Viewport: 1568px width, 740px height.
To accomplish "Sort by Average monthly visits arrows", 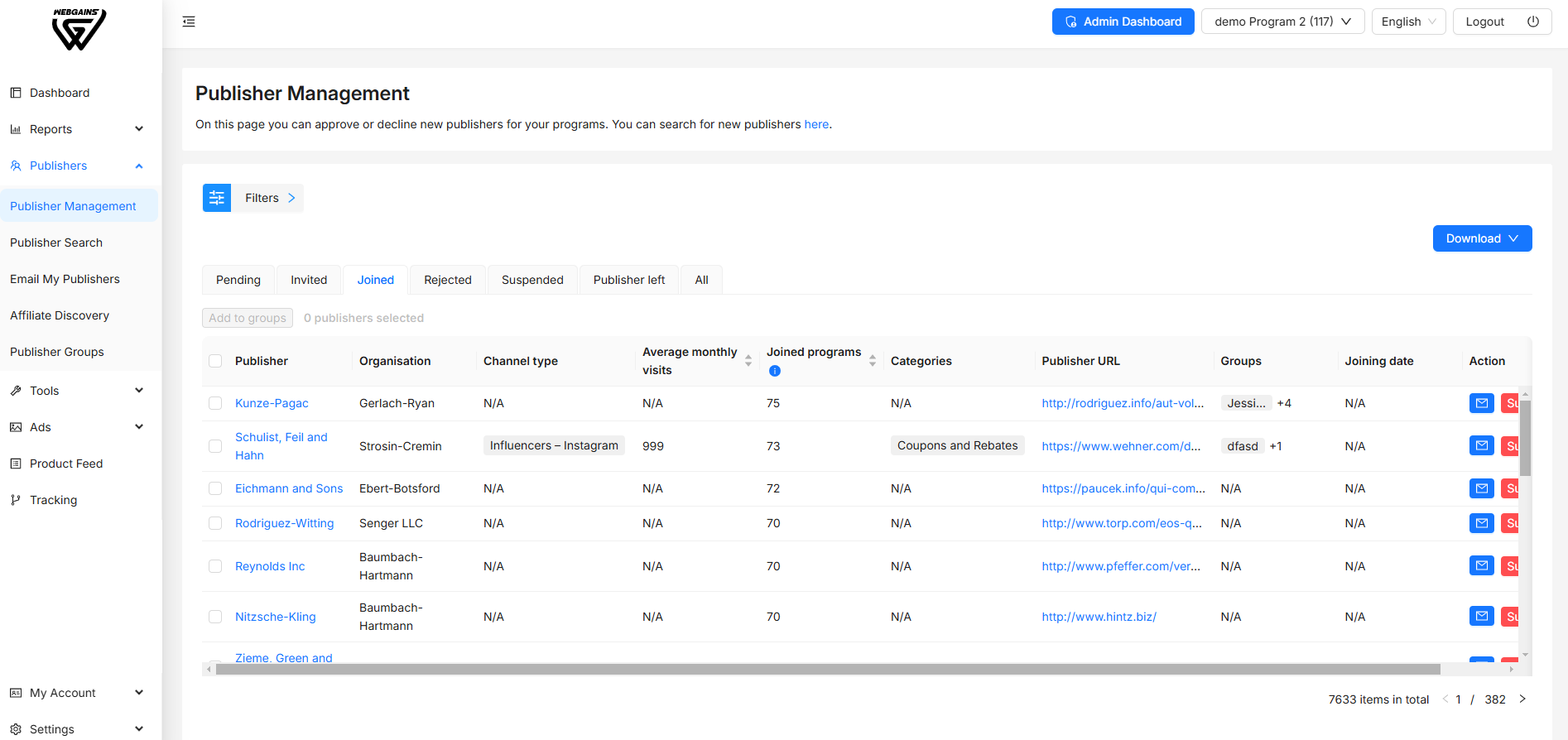I will [748, 361].
